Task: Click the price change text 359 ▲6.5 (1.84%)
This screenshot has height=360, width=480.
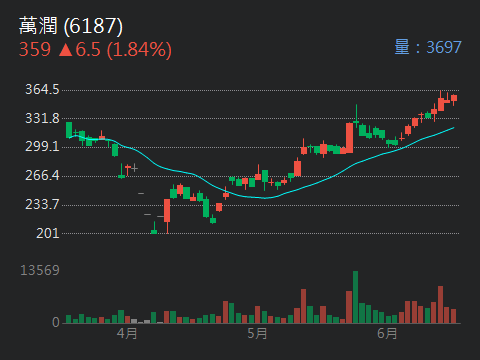Action: click(x=95, y=50)
